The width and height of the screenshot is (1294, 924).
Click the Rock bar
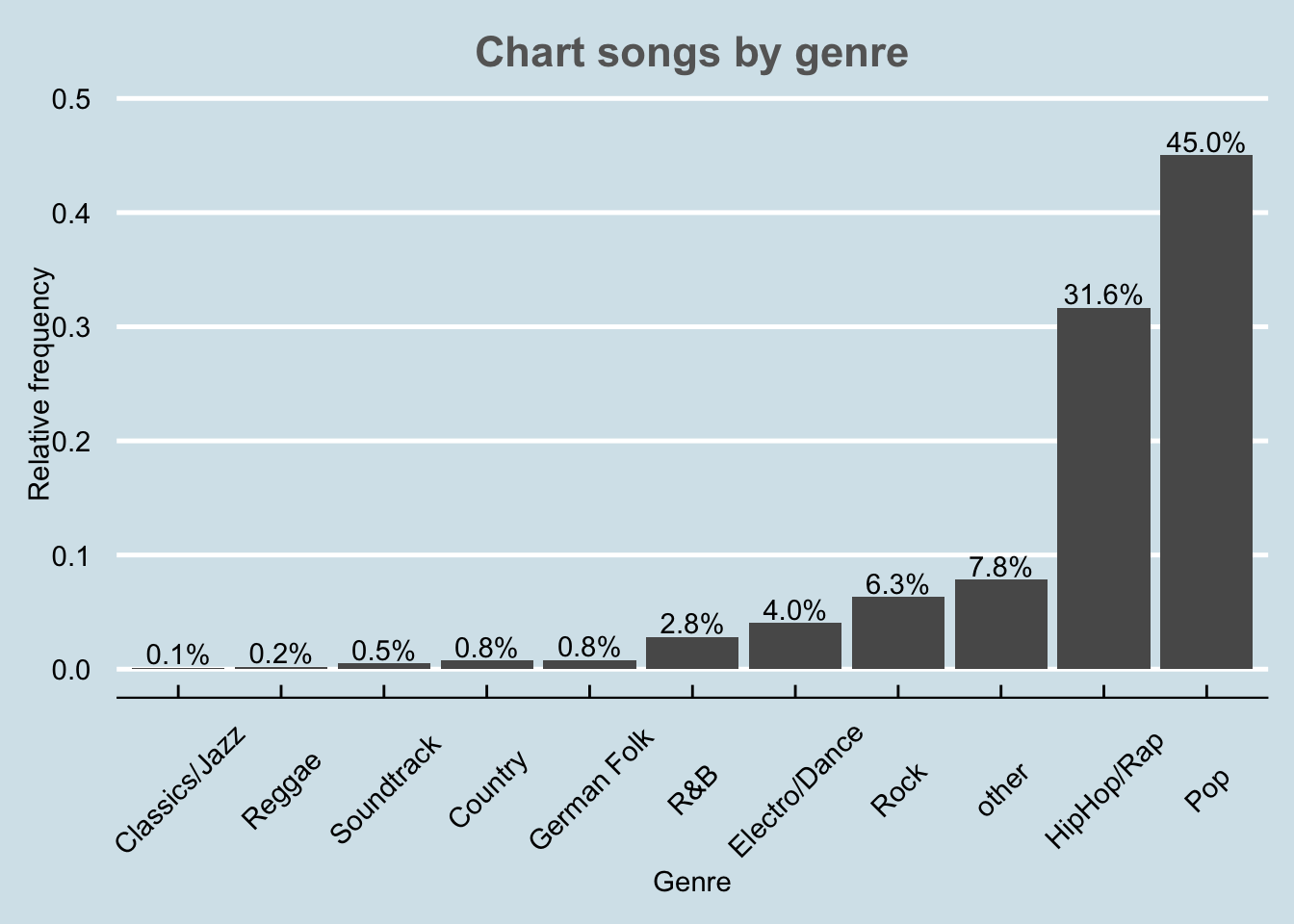point(897,632)
